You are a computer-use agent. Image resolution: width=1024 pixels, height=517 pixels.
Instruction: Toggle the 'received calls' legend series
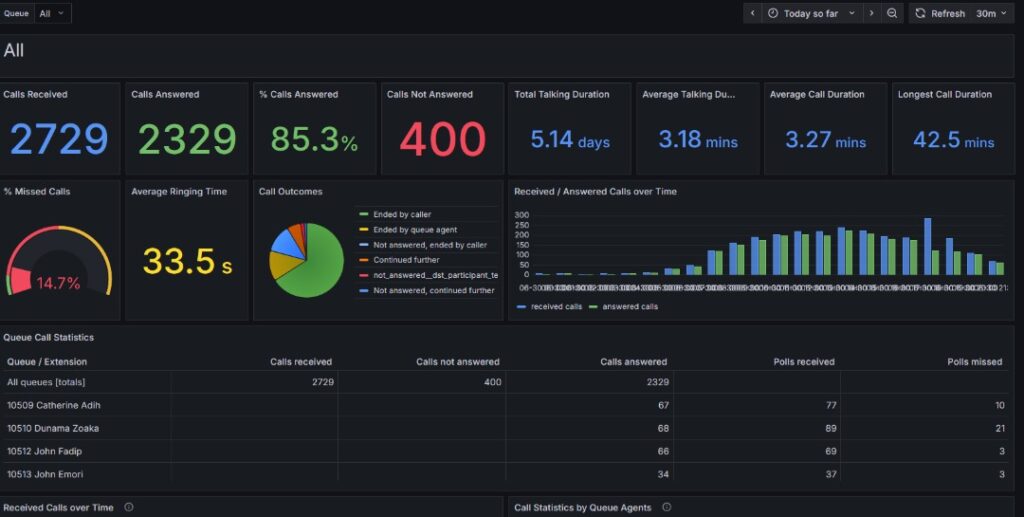point(549,307)
